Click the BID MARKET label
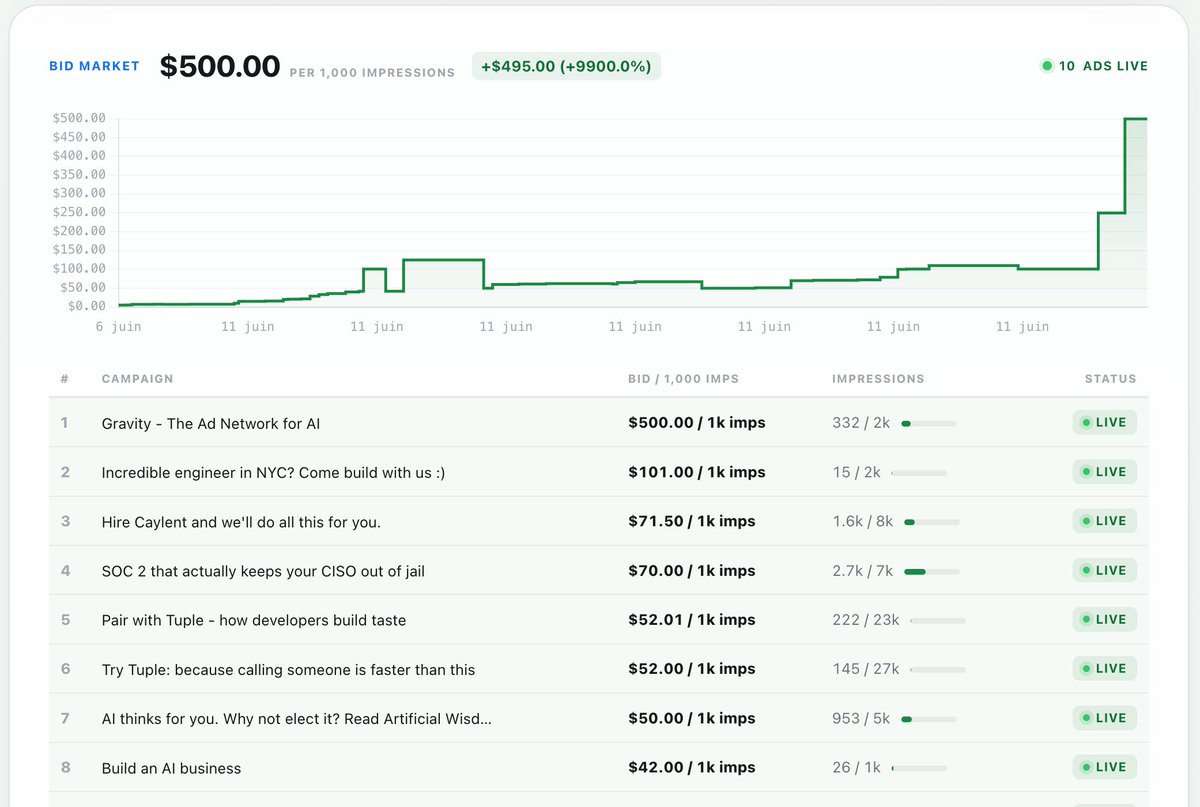The image size is (1200, 807). 95,67
